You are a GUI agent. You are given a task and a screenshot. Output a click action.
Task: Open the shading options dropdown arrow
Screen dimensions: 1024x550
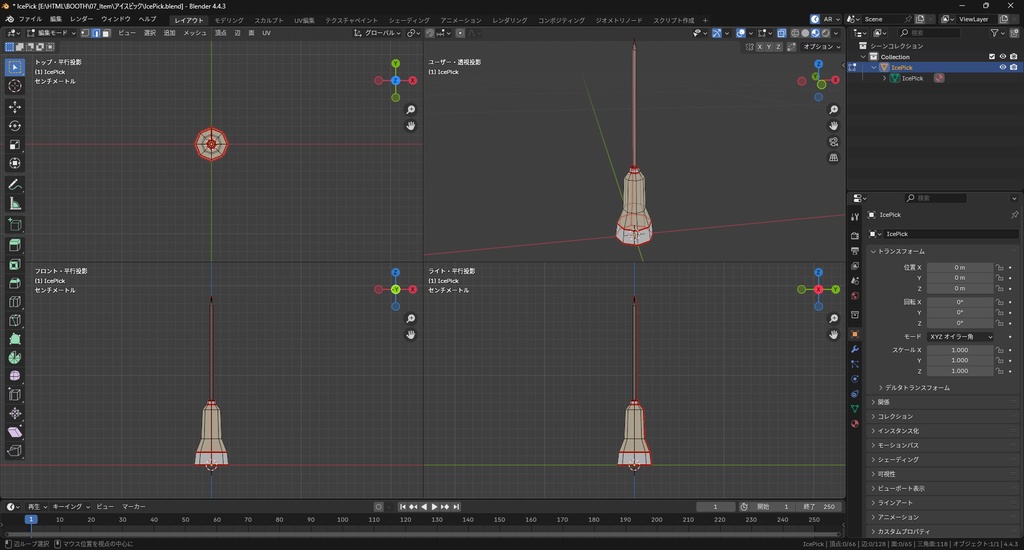[838, 33]
